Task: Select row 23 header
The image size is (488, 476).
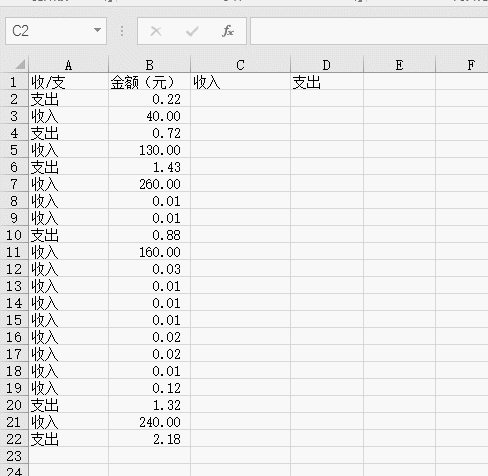Action: click(x=14, y=456)
